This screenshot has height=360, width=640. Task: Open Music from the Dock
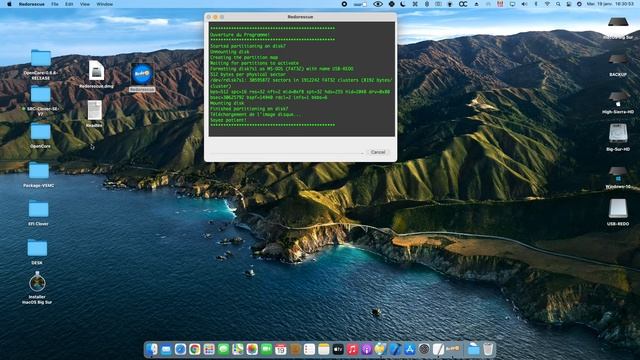pyautogui.click(x=352, y=349)
